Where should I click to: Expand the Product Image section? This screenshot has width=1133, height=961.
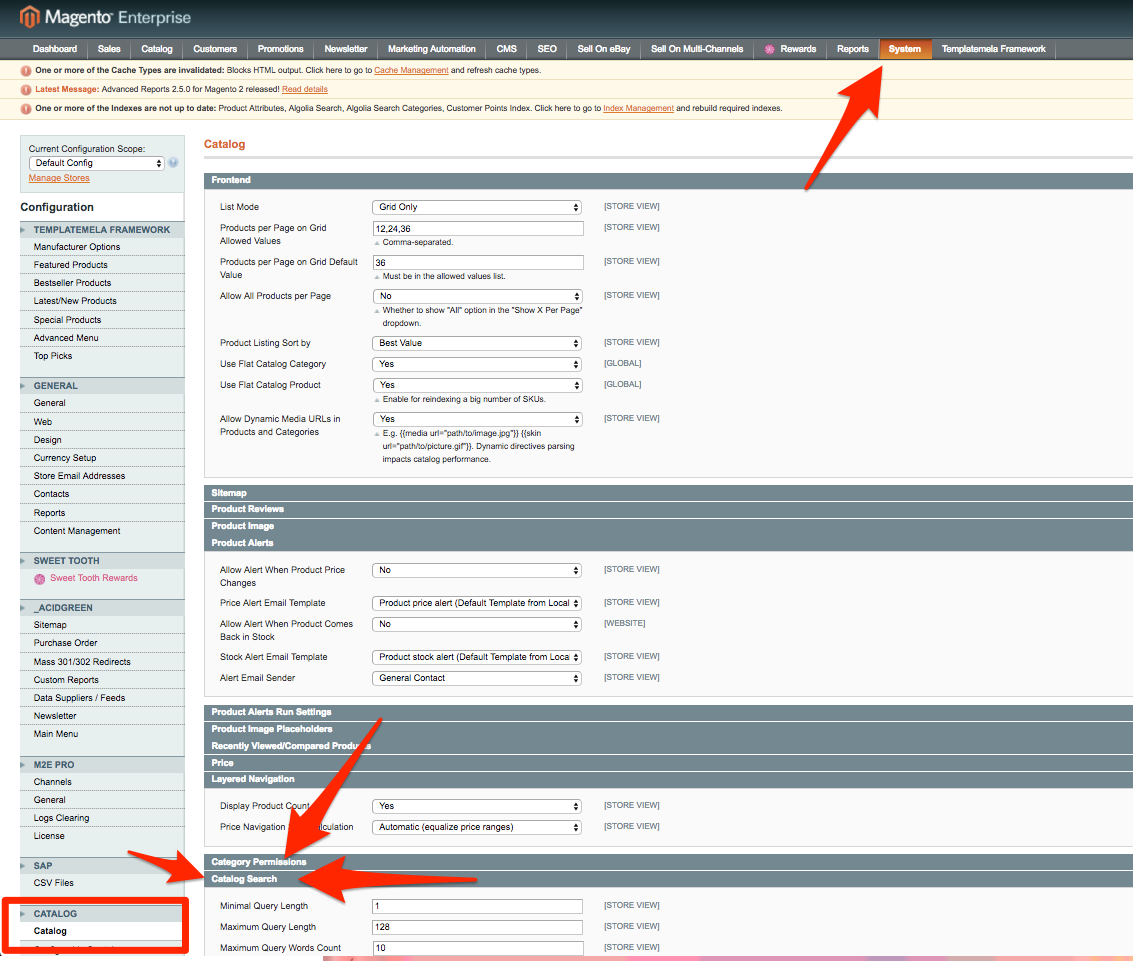click(668, 526)
